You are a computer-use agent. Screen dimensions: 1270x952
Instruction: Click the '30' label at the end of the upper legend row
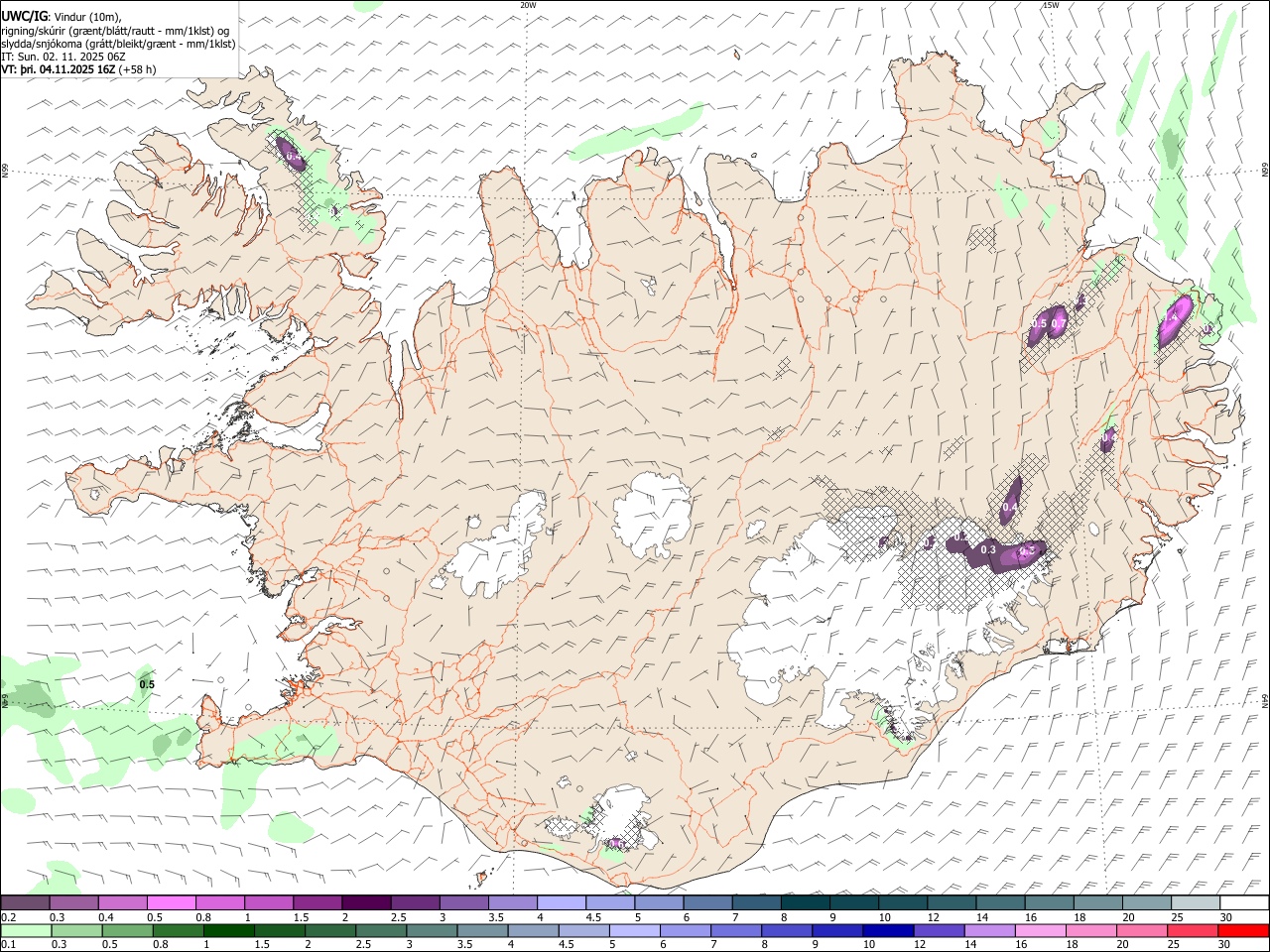click(x=1226, y=917)
